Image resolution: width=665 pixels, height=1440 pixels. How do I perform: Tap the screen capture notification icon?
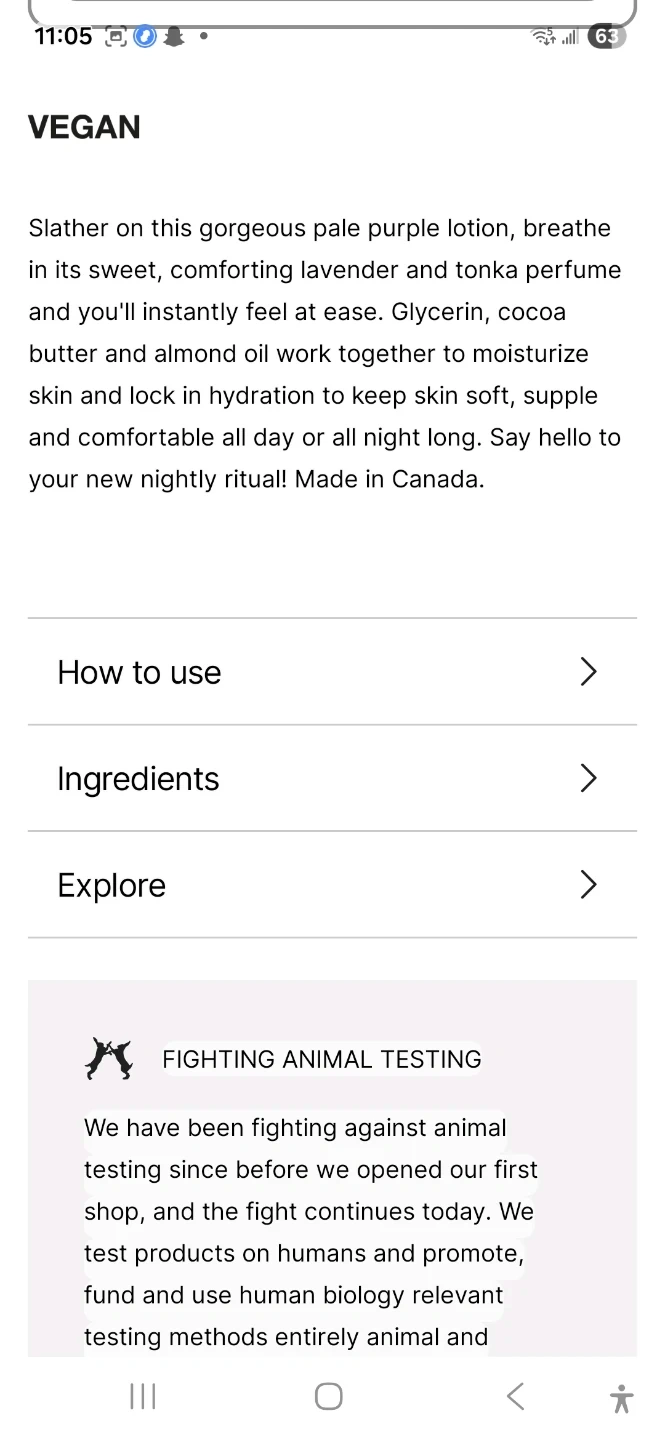[116, 37]
